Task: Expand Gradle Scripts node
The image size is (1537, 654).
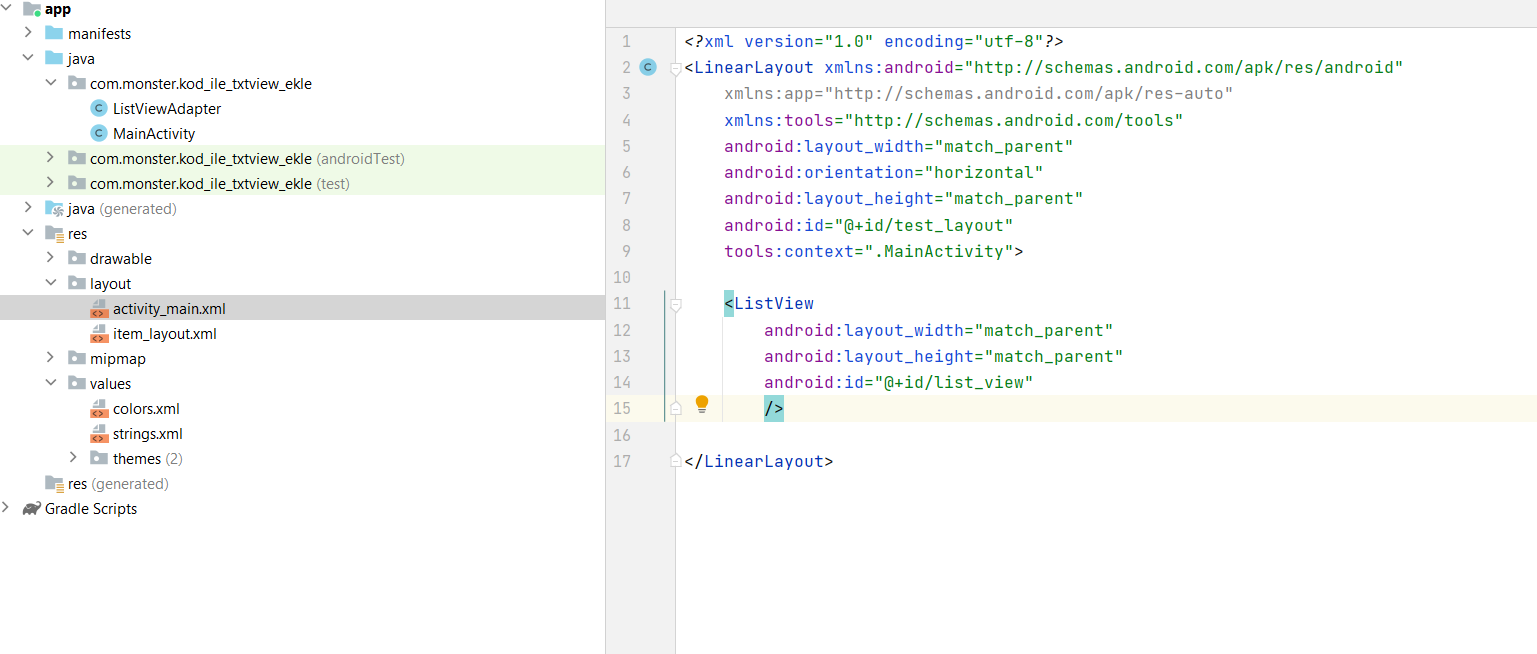Action: point(7,508)
